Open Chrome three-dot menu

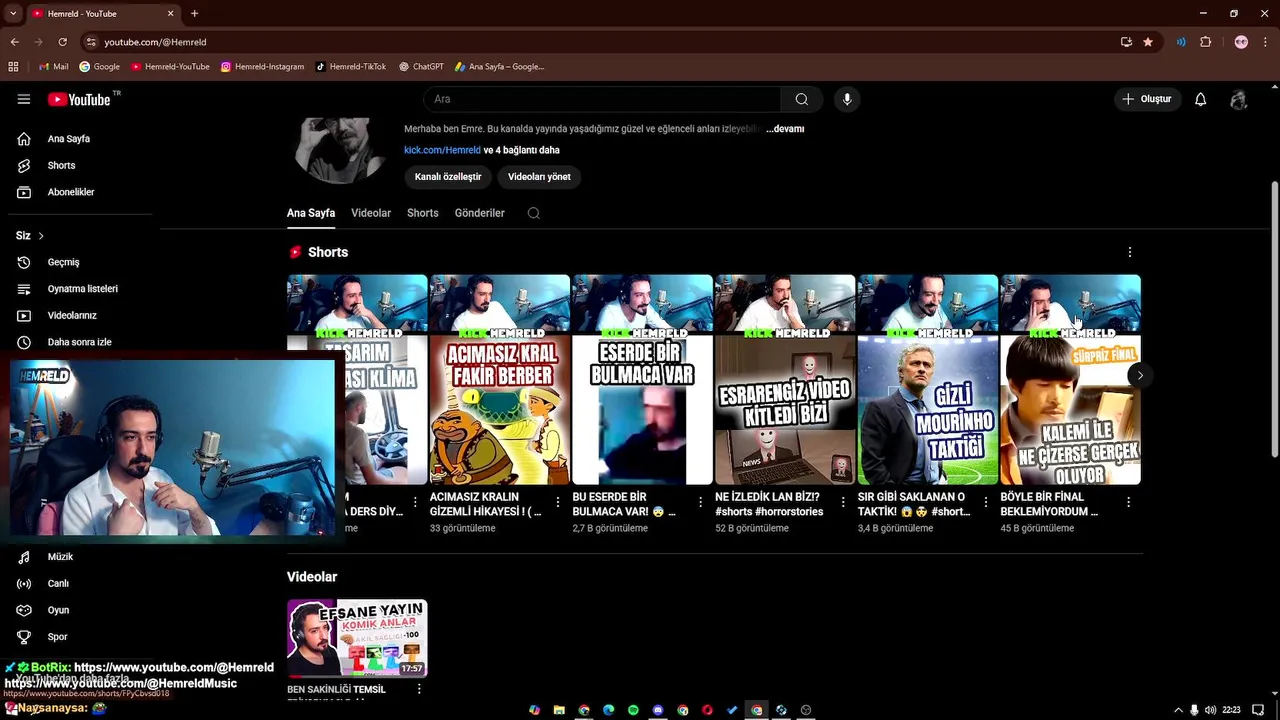click(x=1265, y=42)
